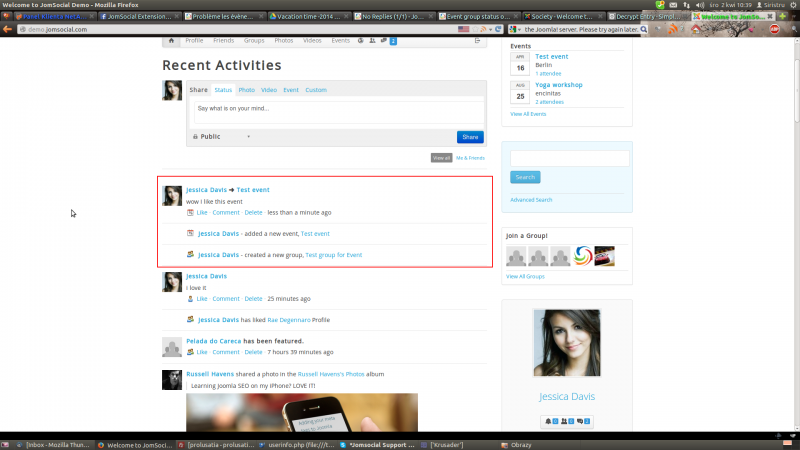Open Photos menu in JomSocial toolbar

coord(284,41)
